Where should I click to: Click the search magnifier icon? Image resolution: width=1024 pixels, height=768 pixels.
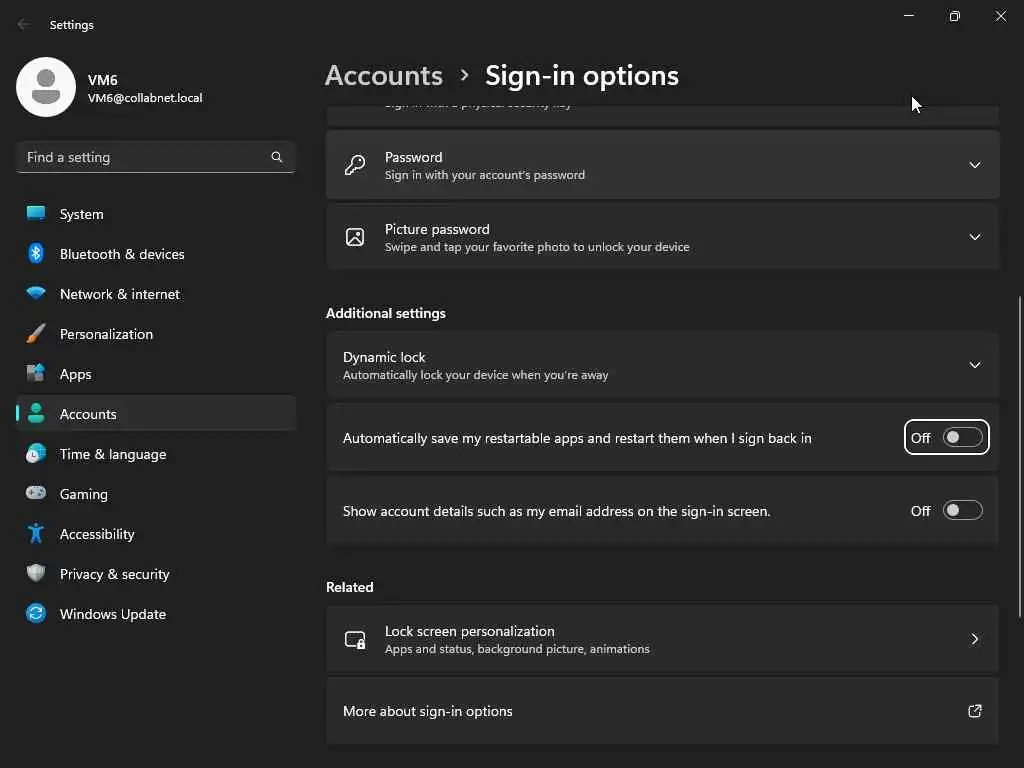coord(277,157)
